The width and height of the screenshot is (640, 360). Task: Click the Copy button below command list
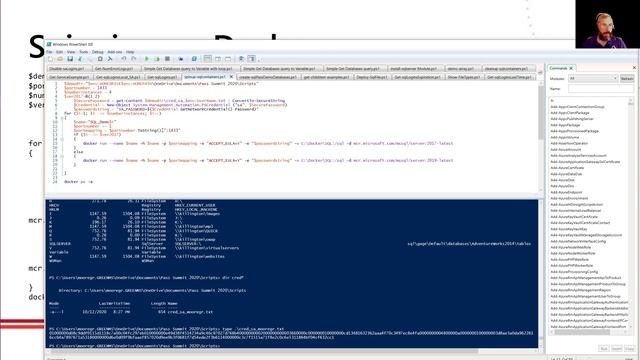(x=629, y=348)
